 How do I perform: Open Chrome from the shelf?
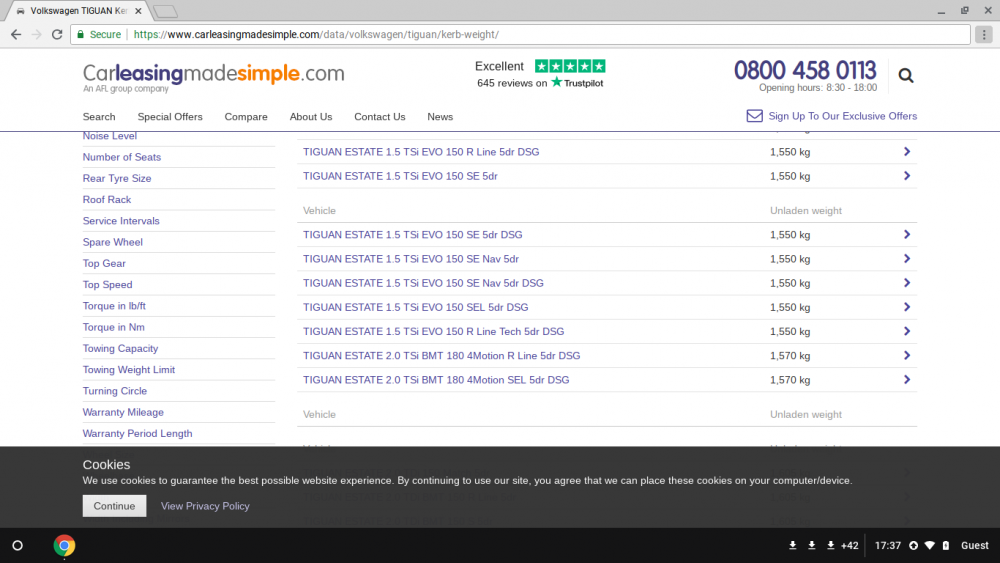(64, 545)
